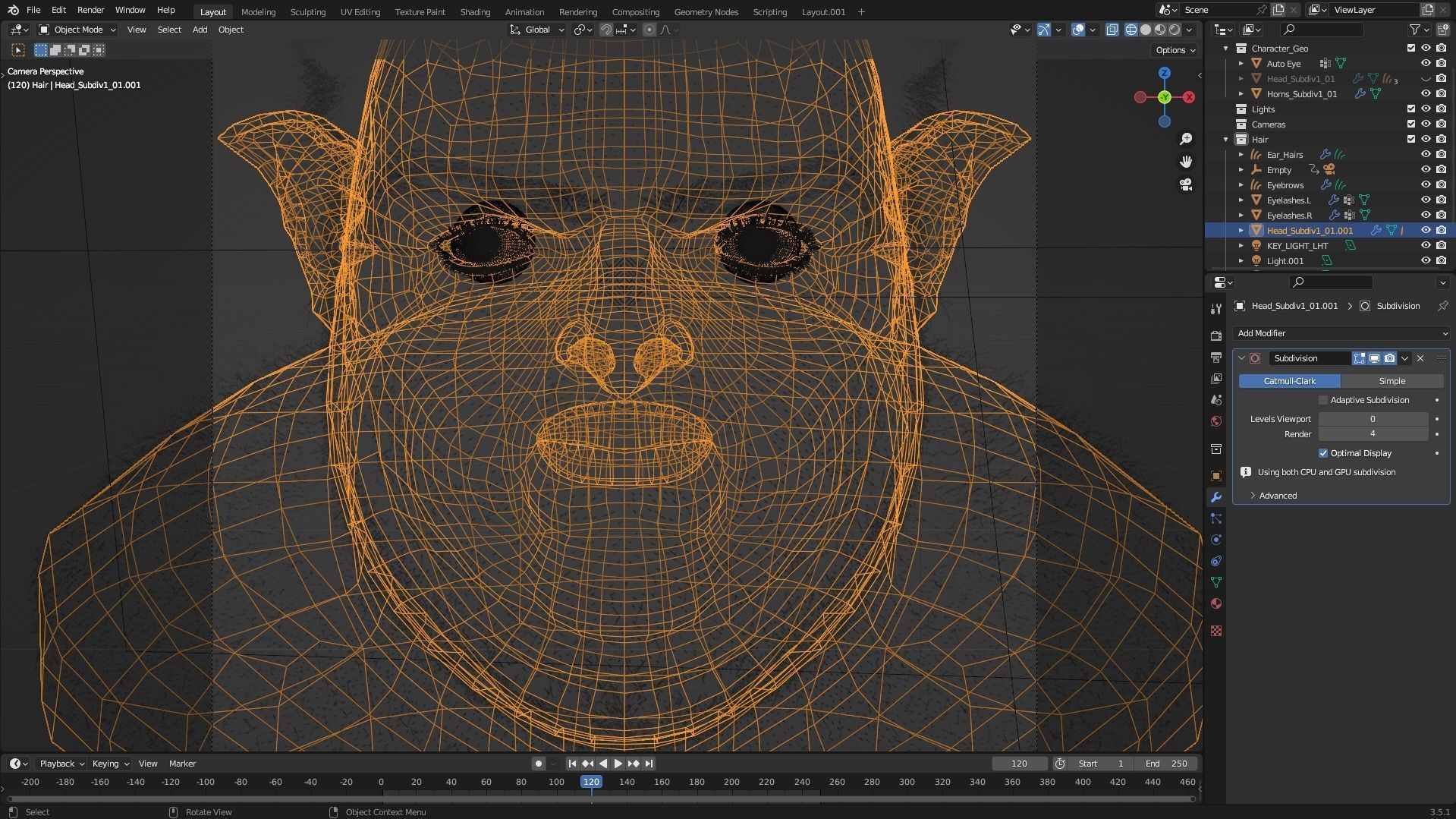This screenshot has width=1456, height=819.
Task: Toggle Subdivision modifier edit mode display
Action: [1359, 358]
